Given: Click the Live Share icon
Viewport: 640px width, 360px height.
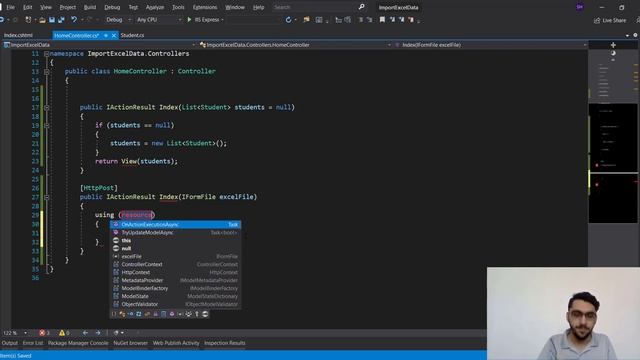Looking at the screenshot, I should 597,20.
